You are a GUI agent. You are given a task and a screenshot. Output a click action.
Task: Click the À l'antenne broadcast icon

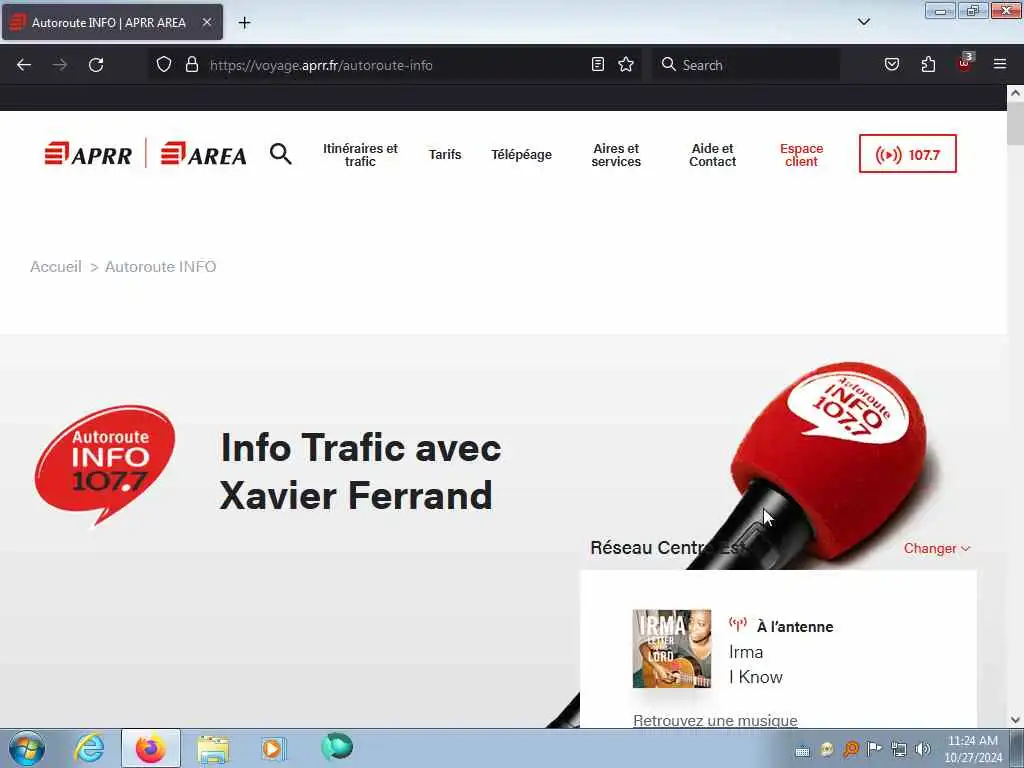[738, 625]
